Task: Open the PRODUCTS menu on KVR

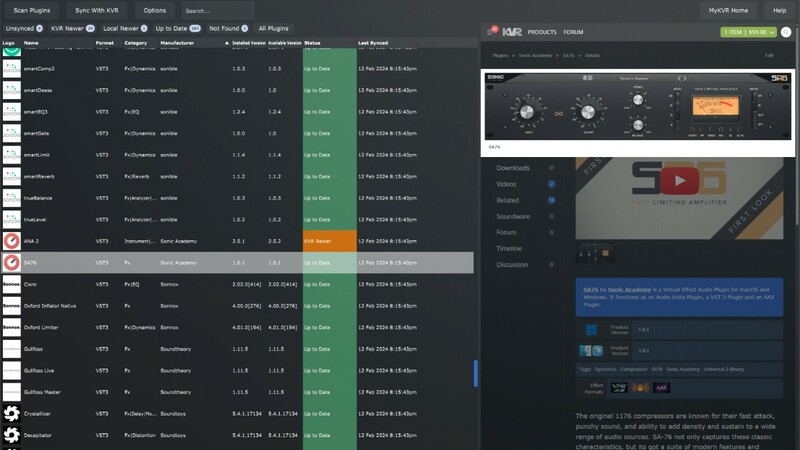Action: pyautogui.click(x=542, y=32)
